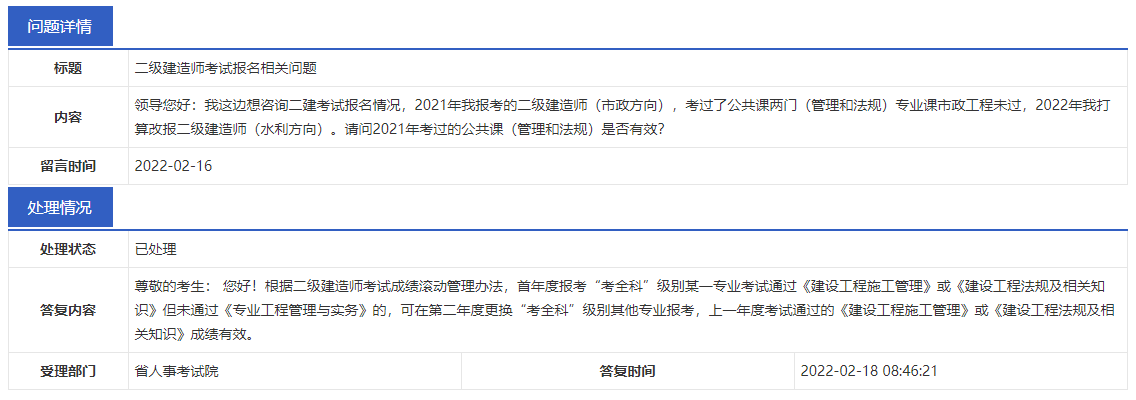1136x400 pixels.
Task: Select the reply timestamp 2022-02-18 08:46:21
Action: 867,371
